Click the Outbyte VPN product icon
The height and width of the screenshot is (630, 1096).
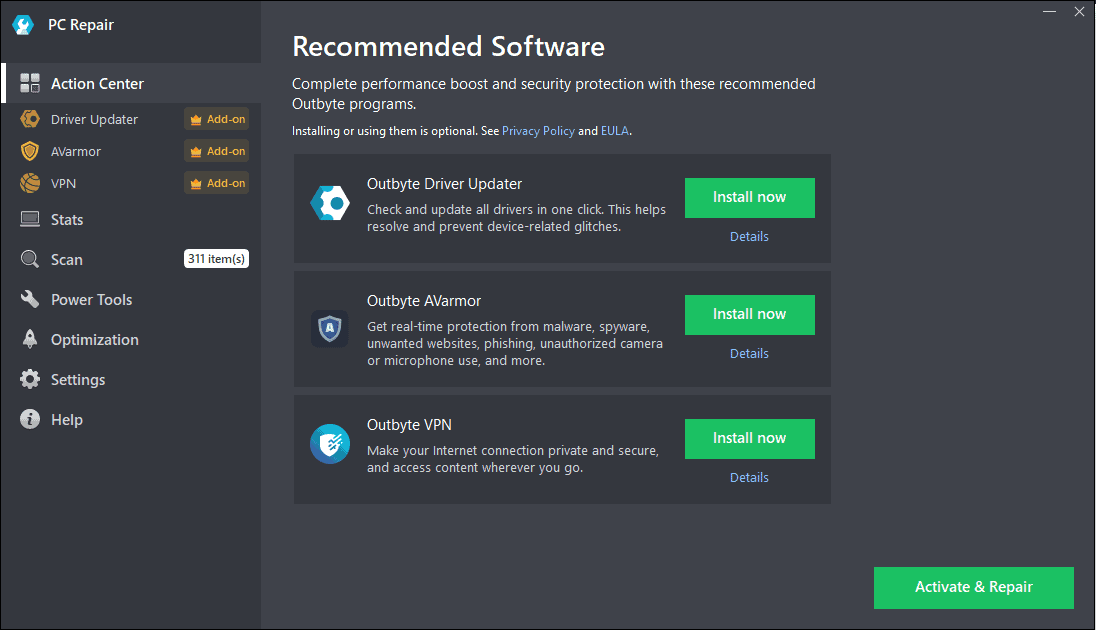click(330, 444)
